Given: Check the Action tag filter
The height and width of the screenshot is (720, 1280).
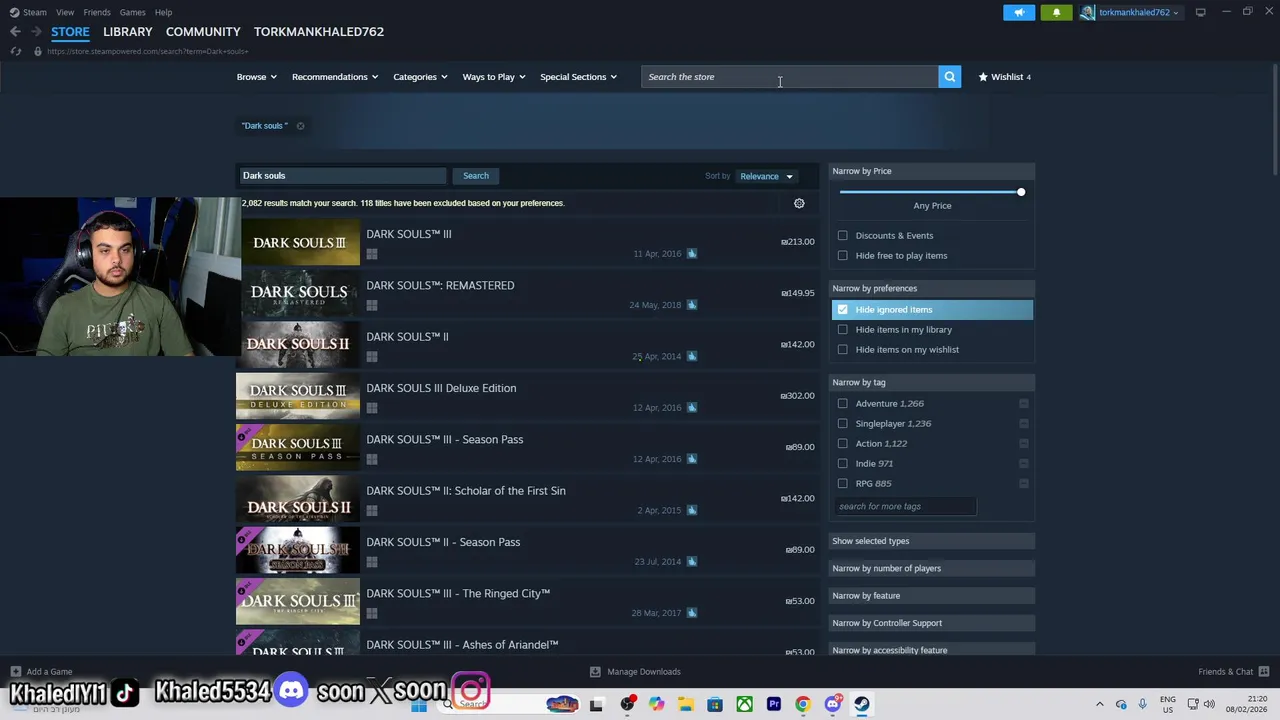Looking at the screenshot, I should tap(843, 444).
